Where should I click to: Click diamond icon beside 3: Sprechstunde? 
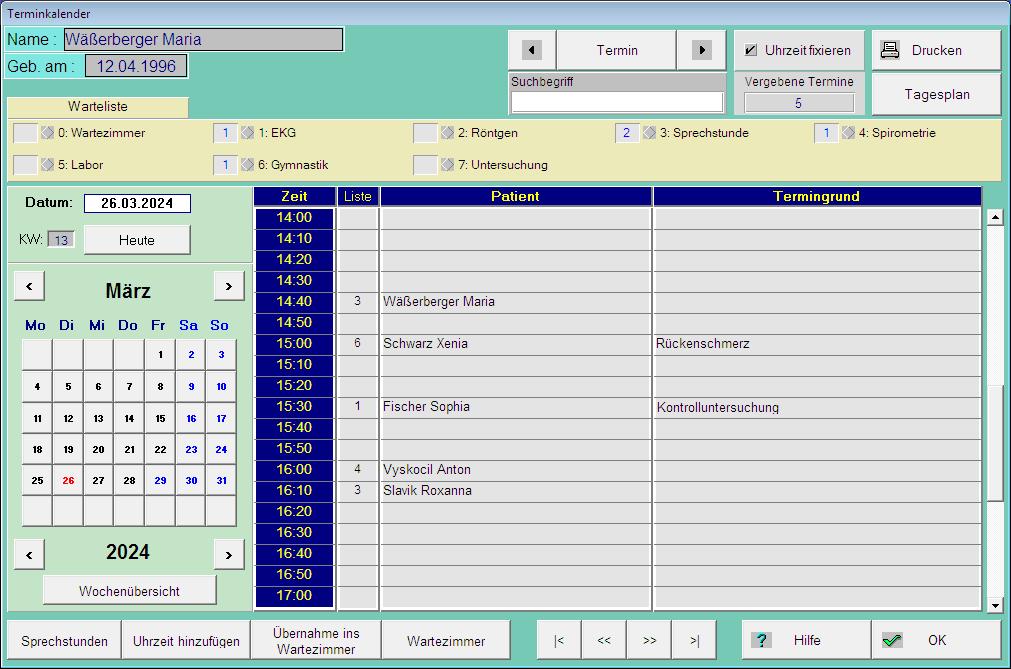[x=649, y=133]
